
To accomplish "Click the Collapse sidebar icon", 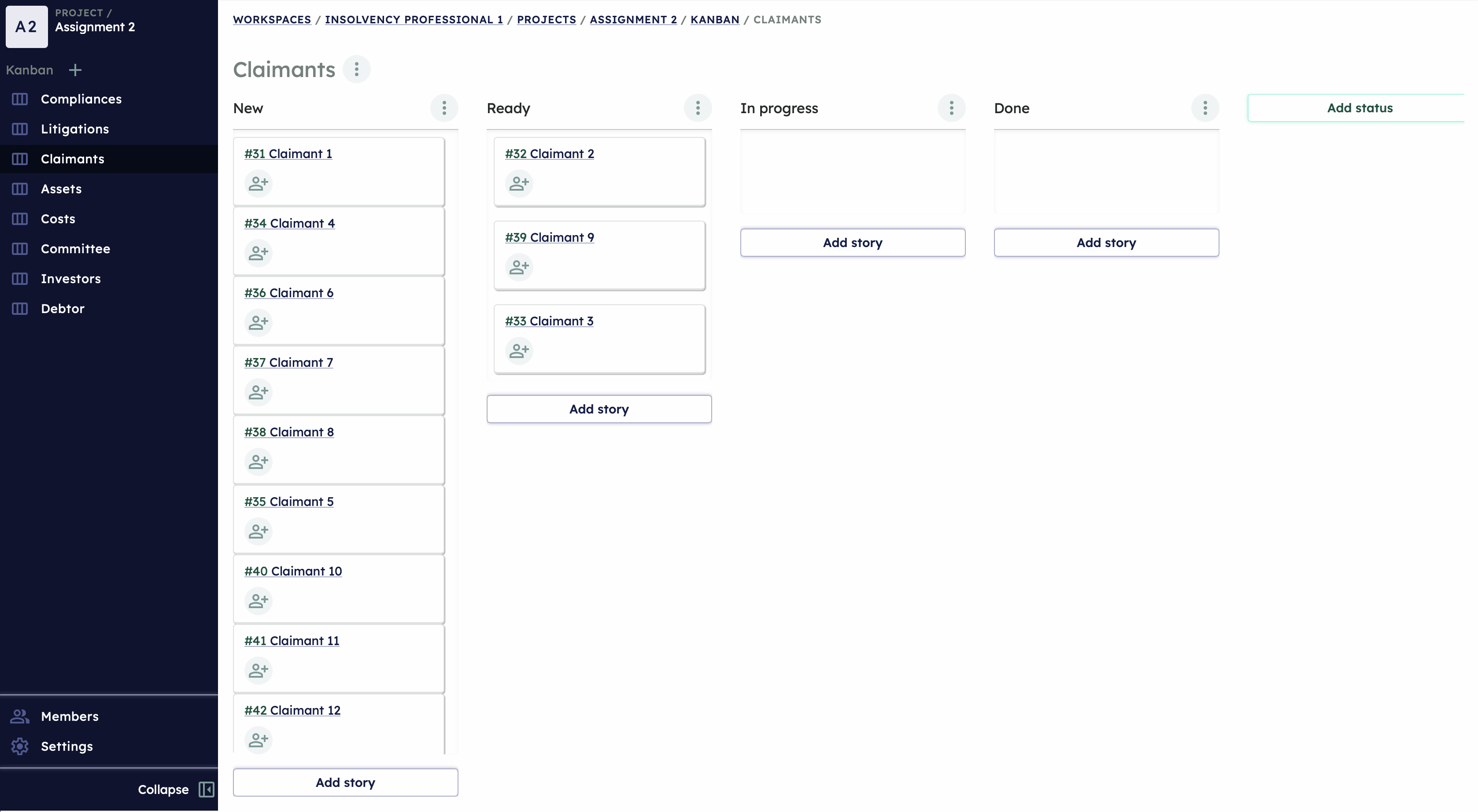I will coord(207,790).
